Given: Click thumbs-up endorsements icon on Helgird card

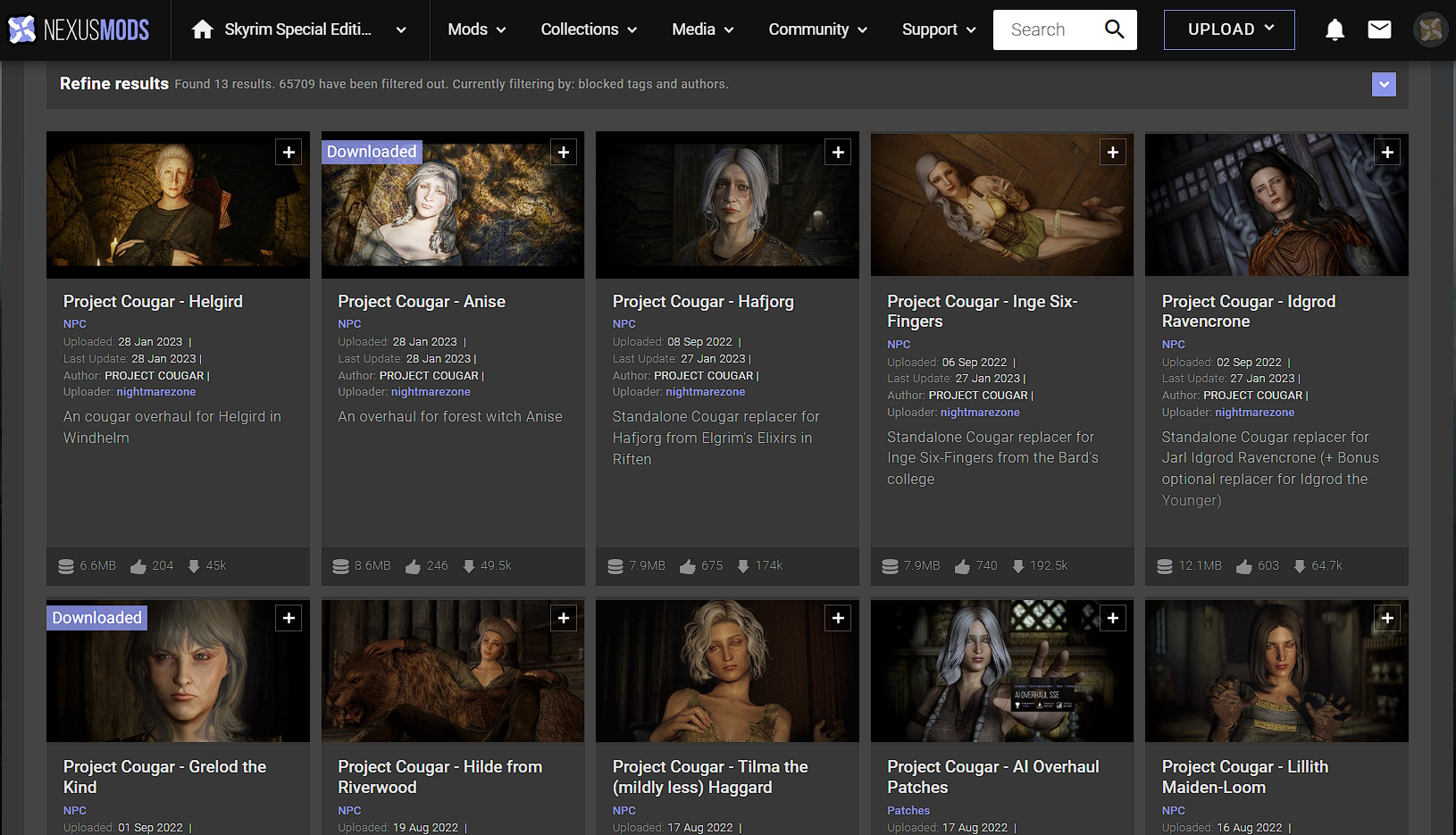Looking at the screenshot, I should click(138, 566).
